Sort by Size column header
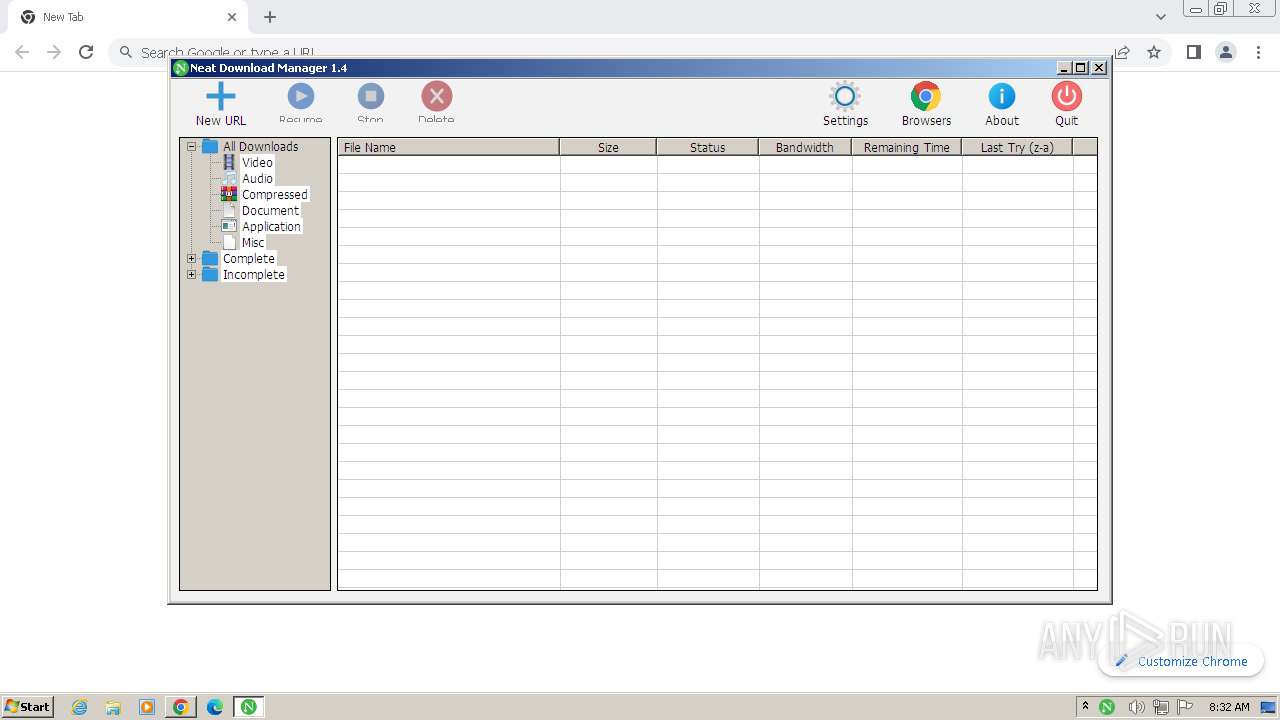 (608, 147)
